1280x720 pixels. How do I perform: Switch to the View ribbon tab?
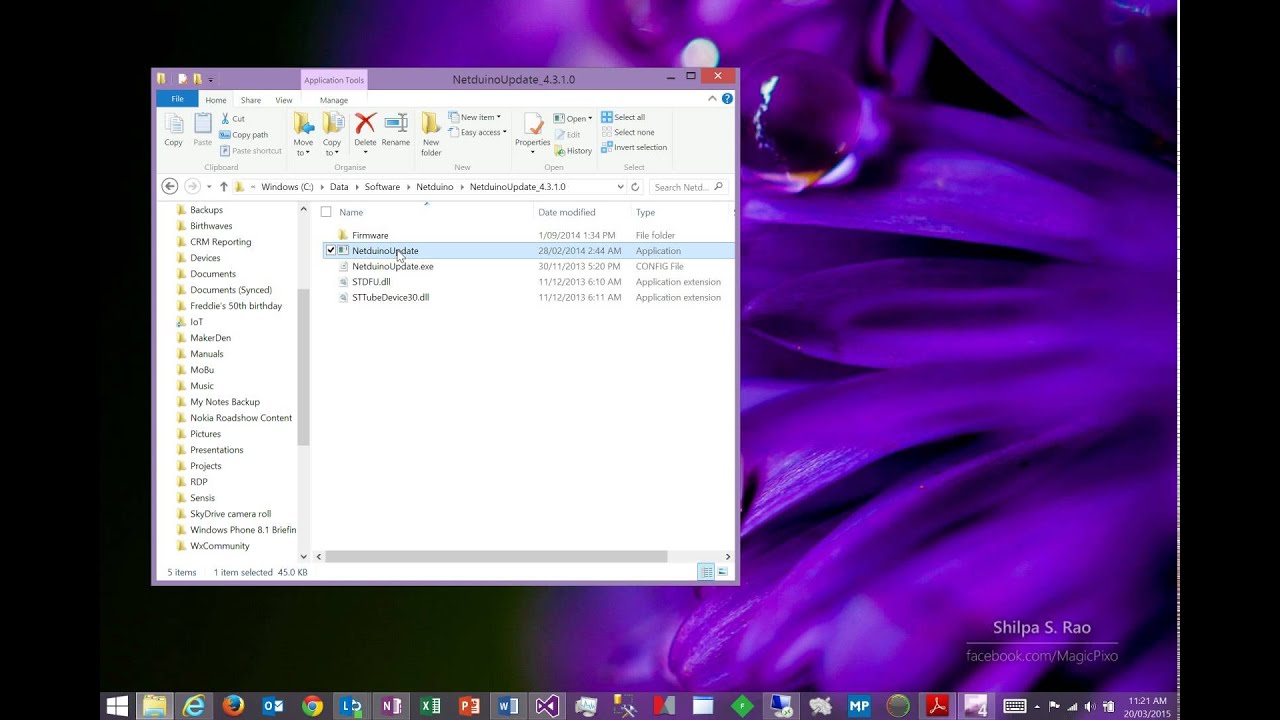(284, 100)
